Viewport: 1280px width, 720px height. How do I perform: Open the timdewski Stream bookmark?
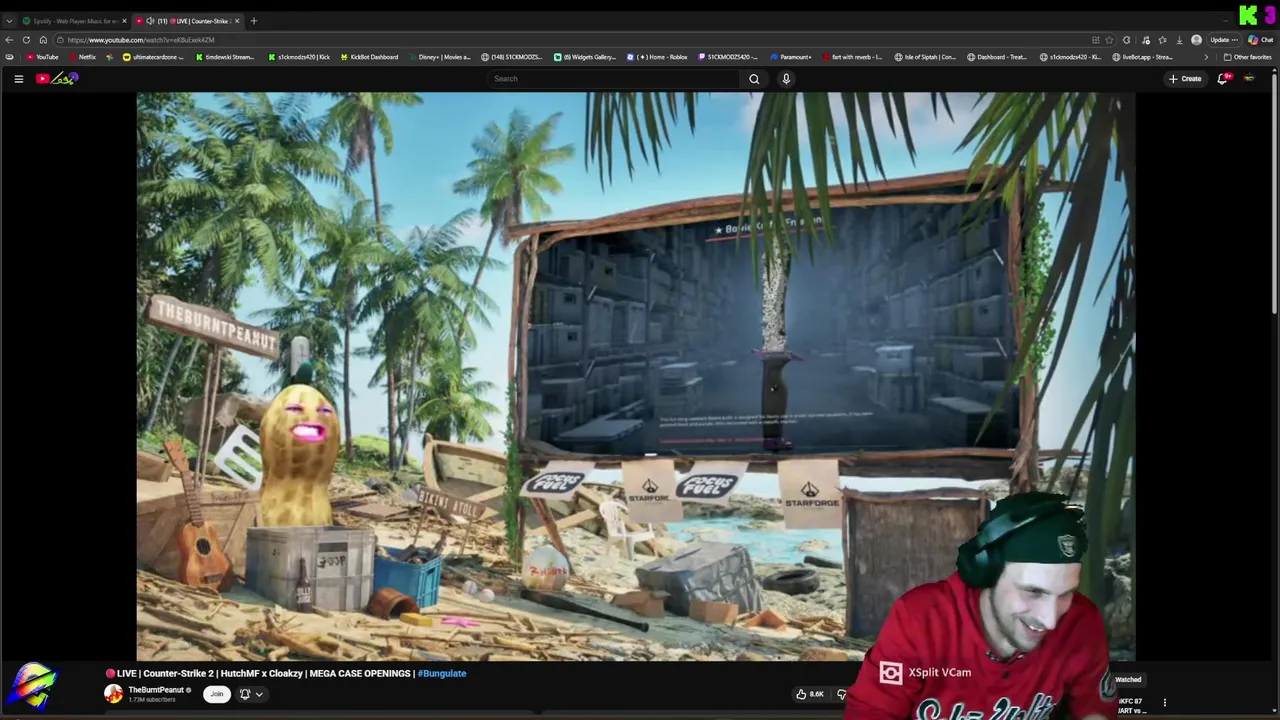click(224, 57)
